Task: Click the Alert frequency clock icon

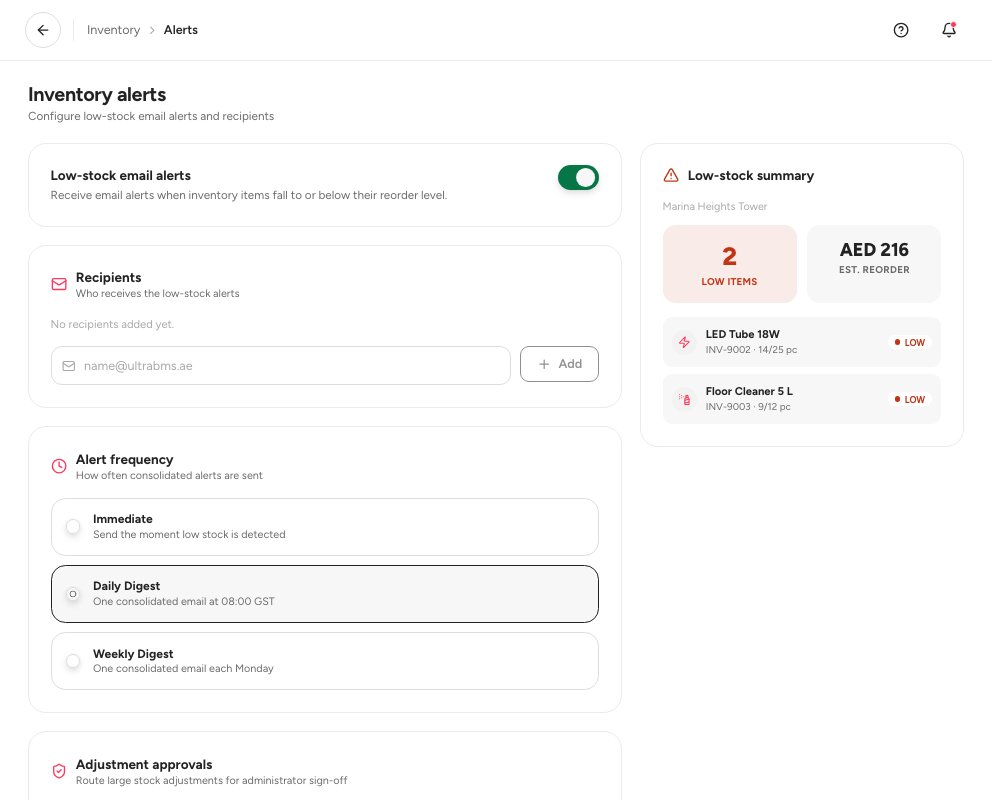Action: [x=59, y=466]
